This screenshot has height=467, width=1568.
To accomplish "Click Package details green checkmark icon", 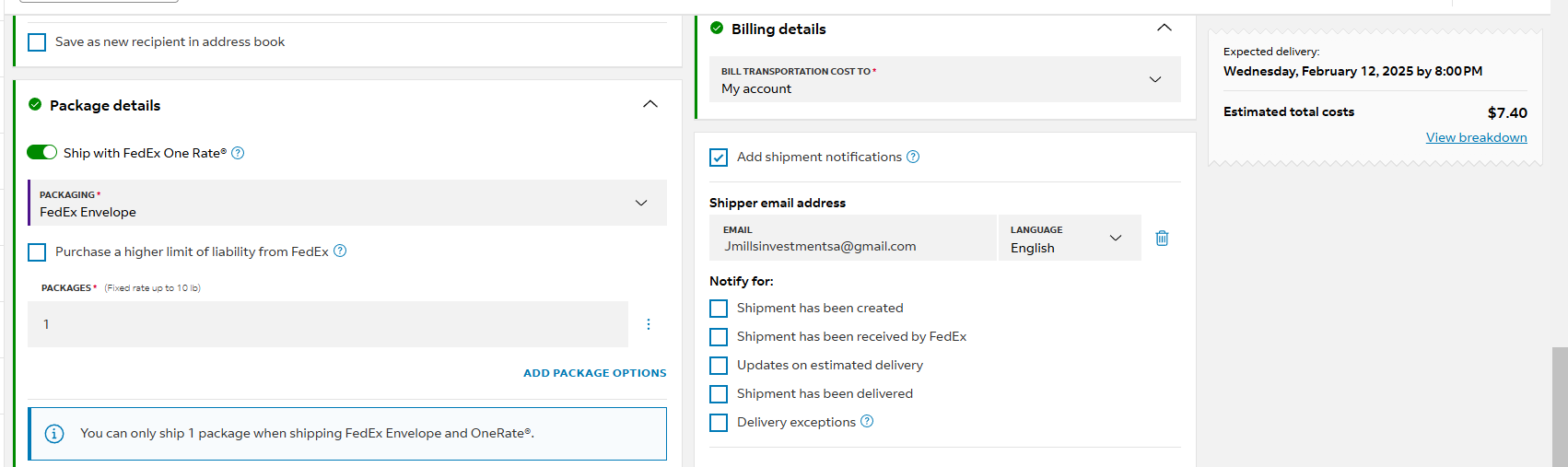I will 35,104.
